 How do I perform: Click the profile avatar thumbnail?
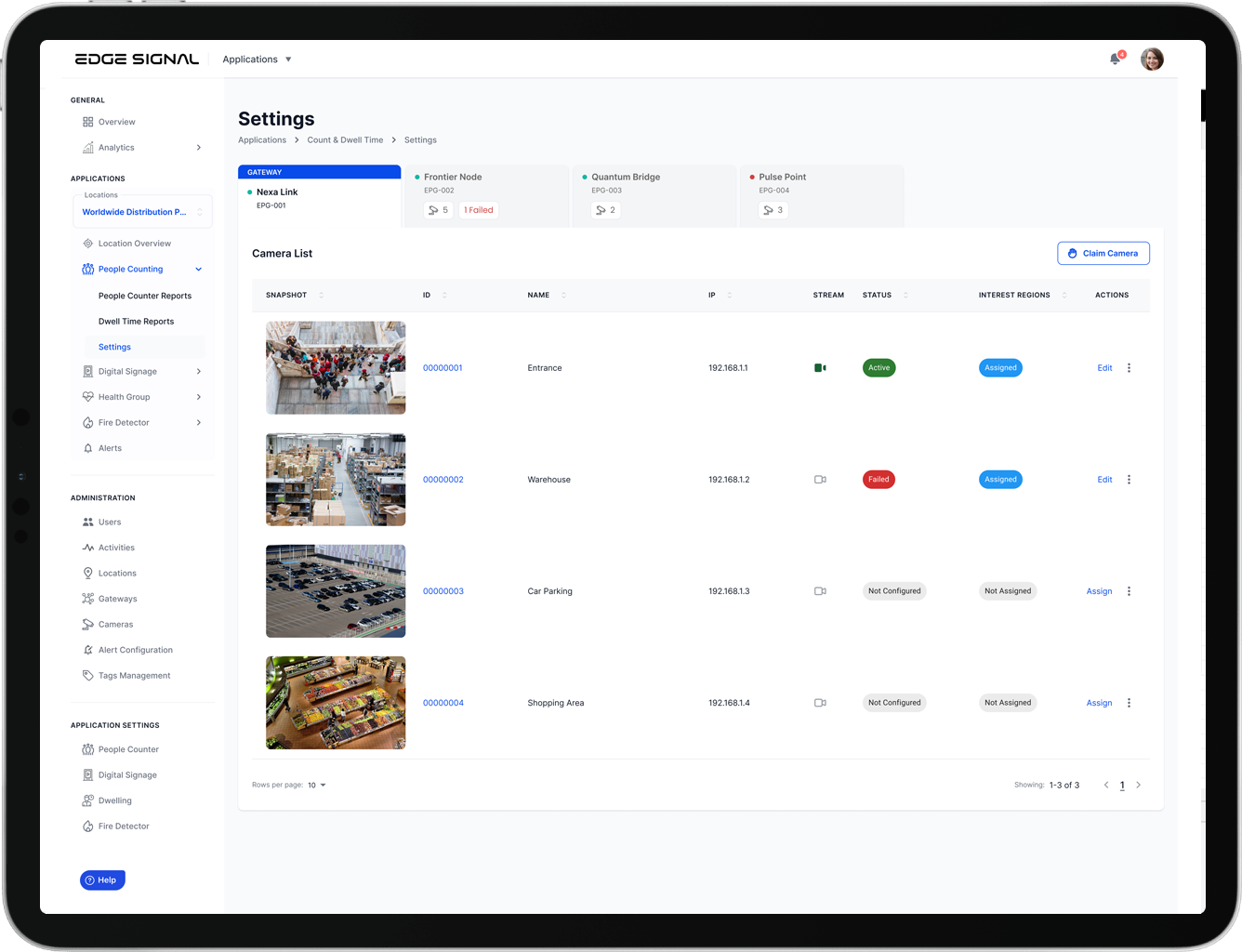point(1152,59)
